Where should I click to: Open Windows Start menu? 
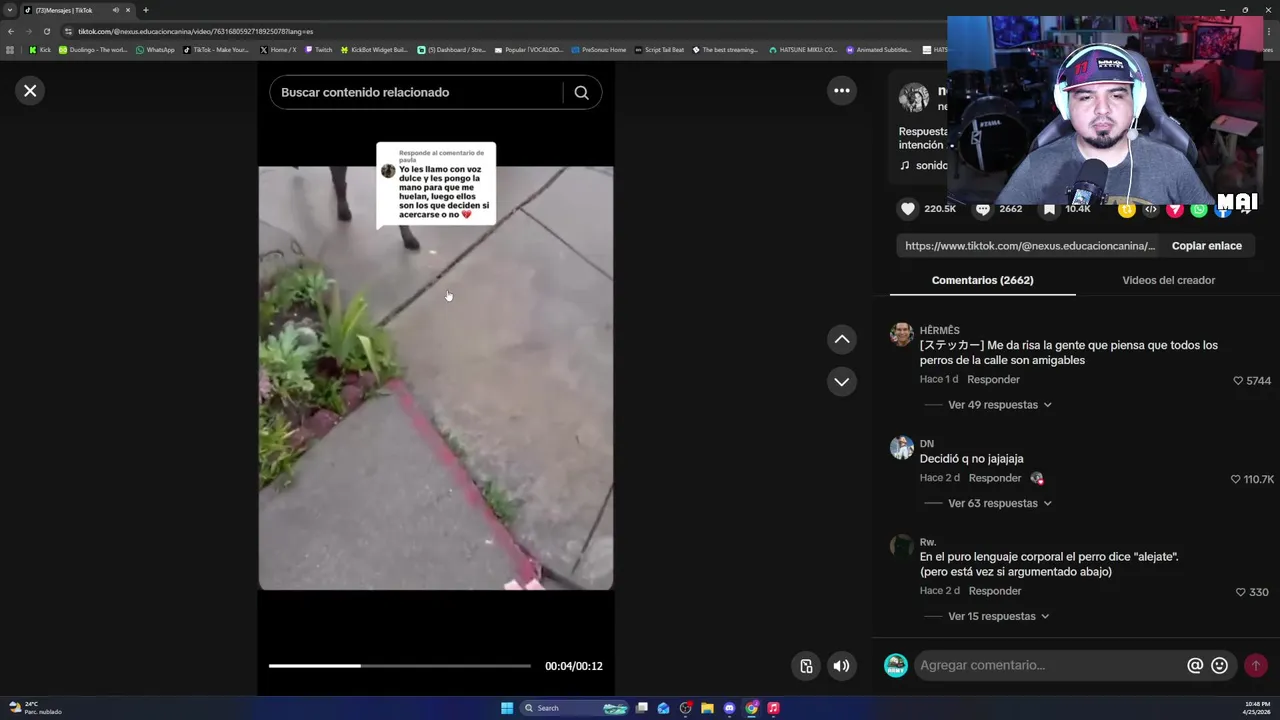click(507, 708)
